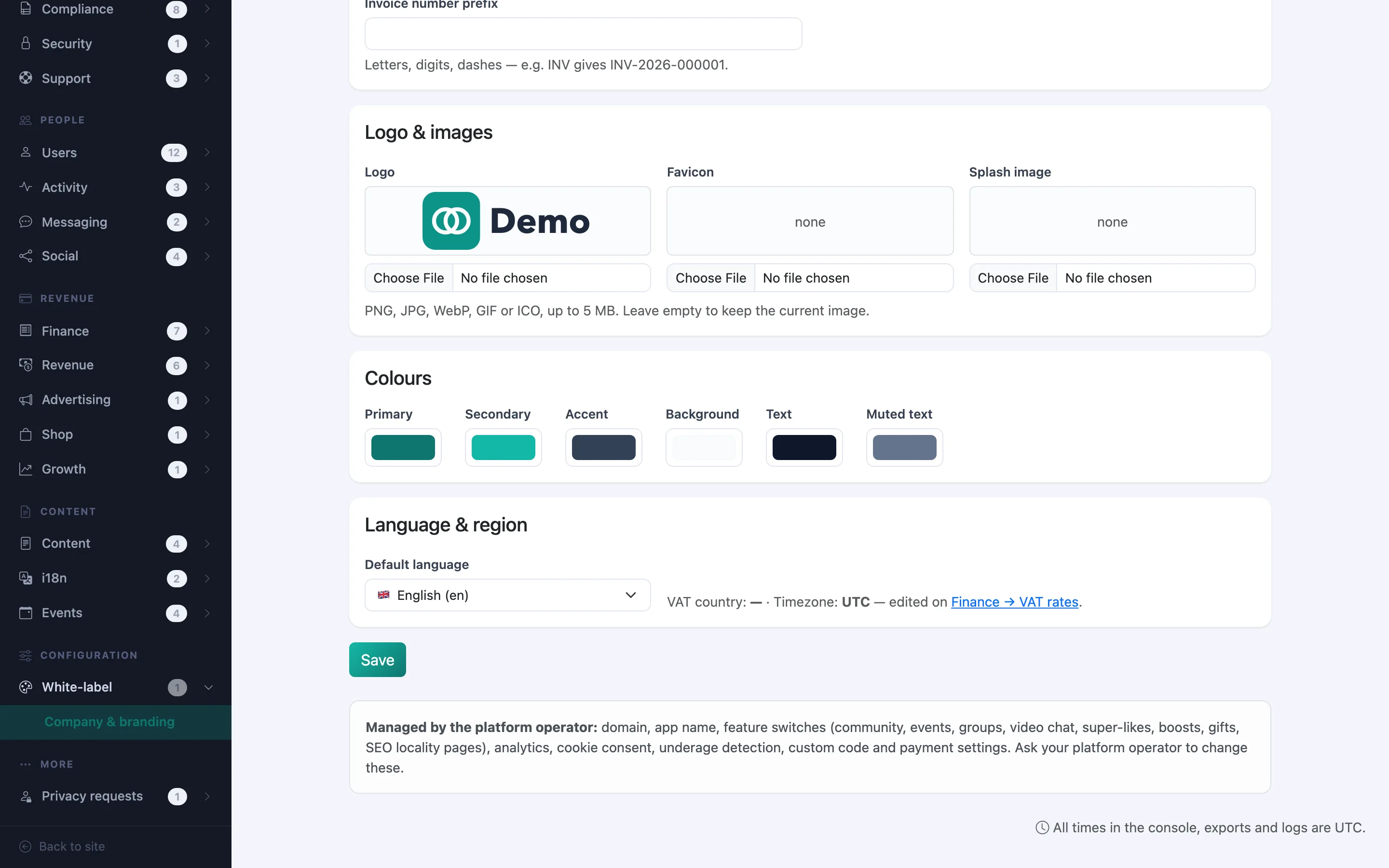Click the Security lock icon
Viewport: 1389px width, 868px height.
pos(25,43)
